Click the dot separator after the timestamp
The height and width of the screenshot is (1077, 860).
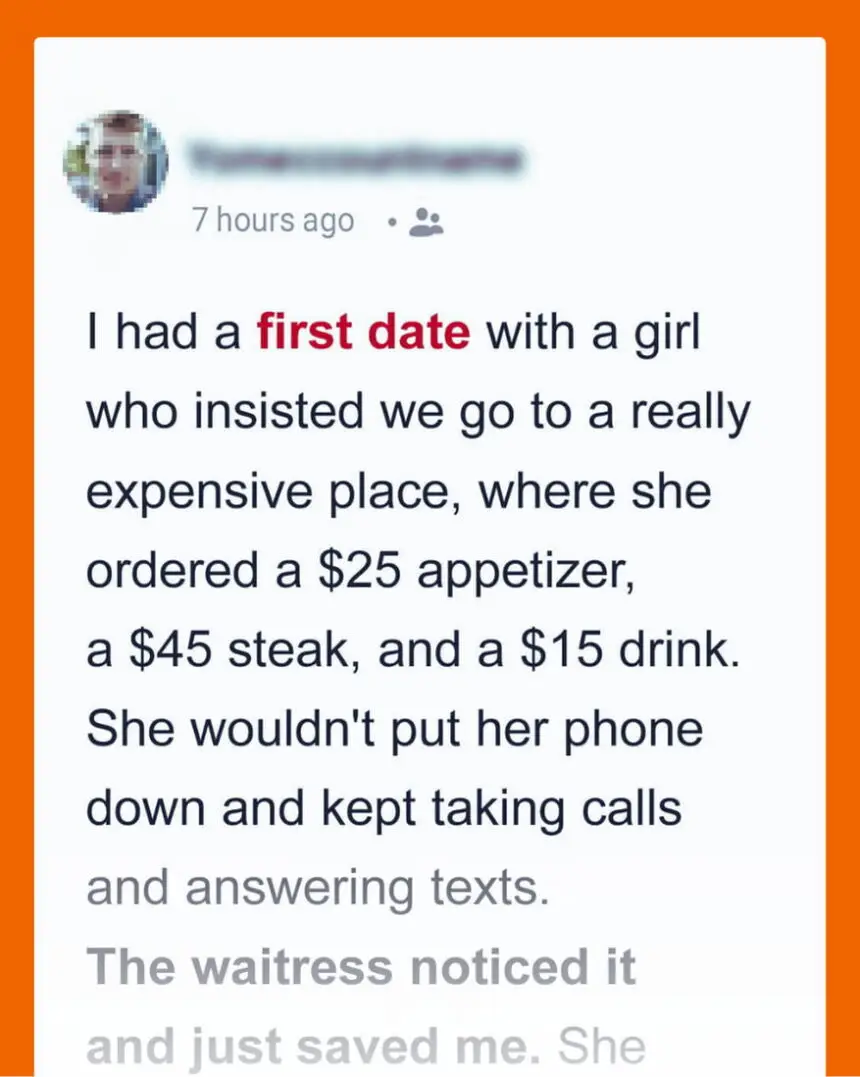[x=394, y=221]
